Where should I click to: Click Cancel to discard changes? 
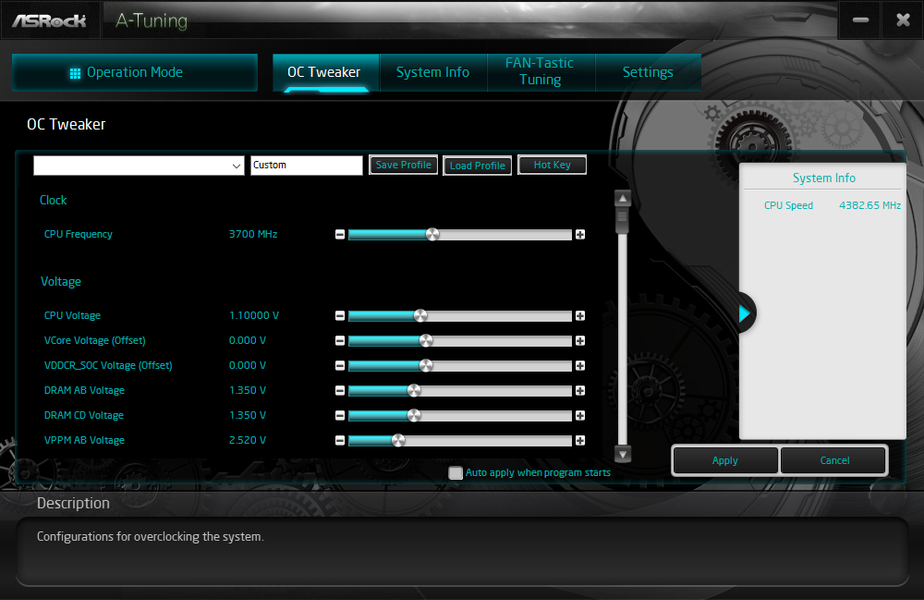tap(834, 461)
